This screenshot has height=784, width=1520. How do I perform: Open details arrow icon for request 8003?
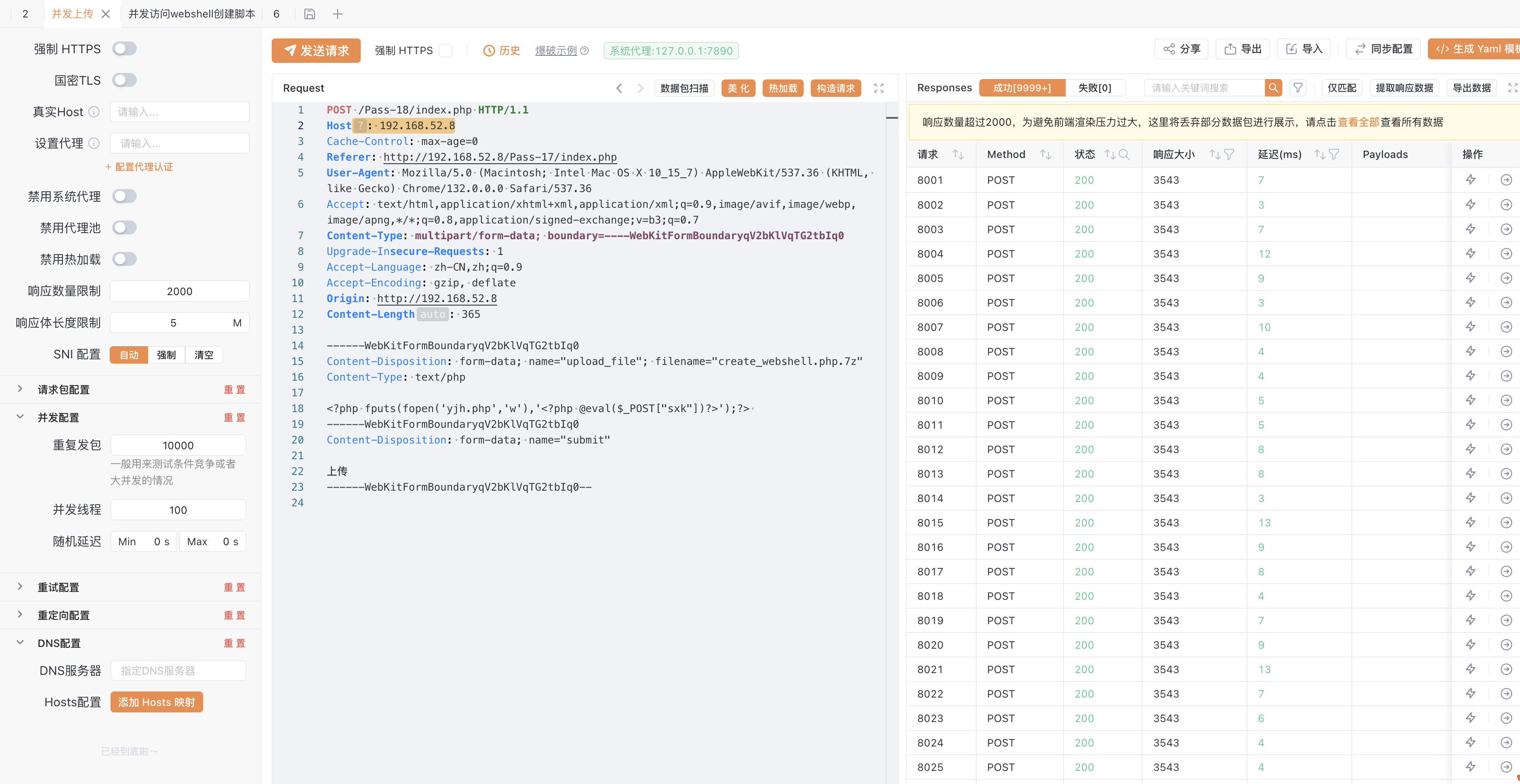pos(1506,229)
